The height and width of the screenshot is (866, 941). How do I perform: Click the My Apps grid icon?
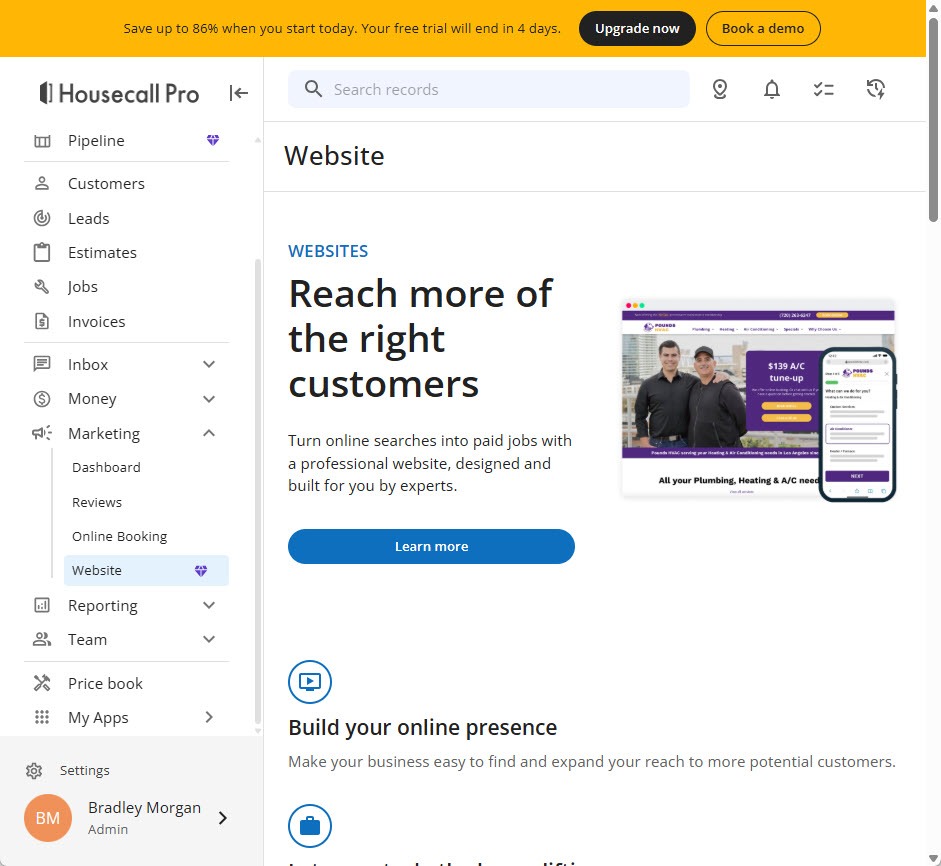41,717
